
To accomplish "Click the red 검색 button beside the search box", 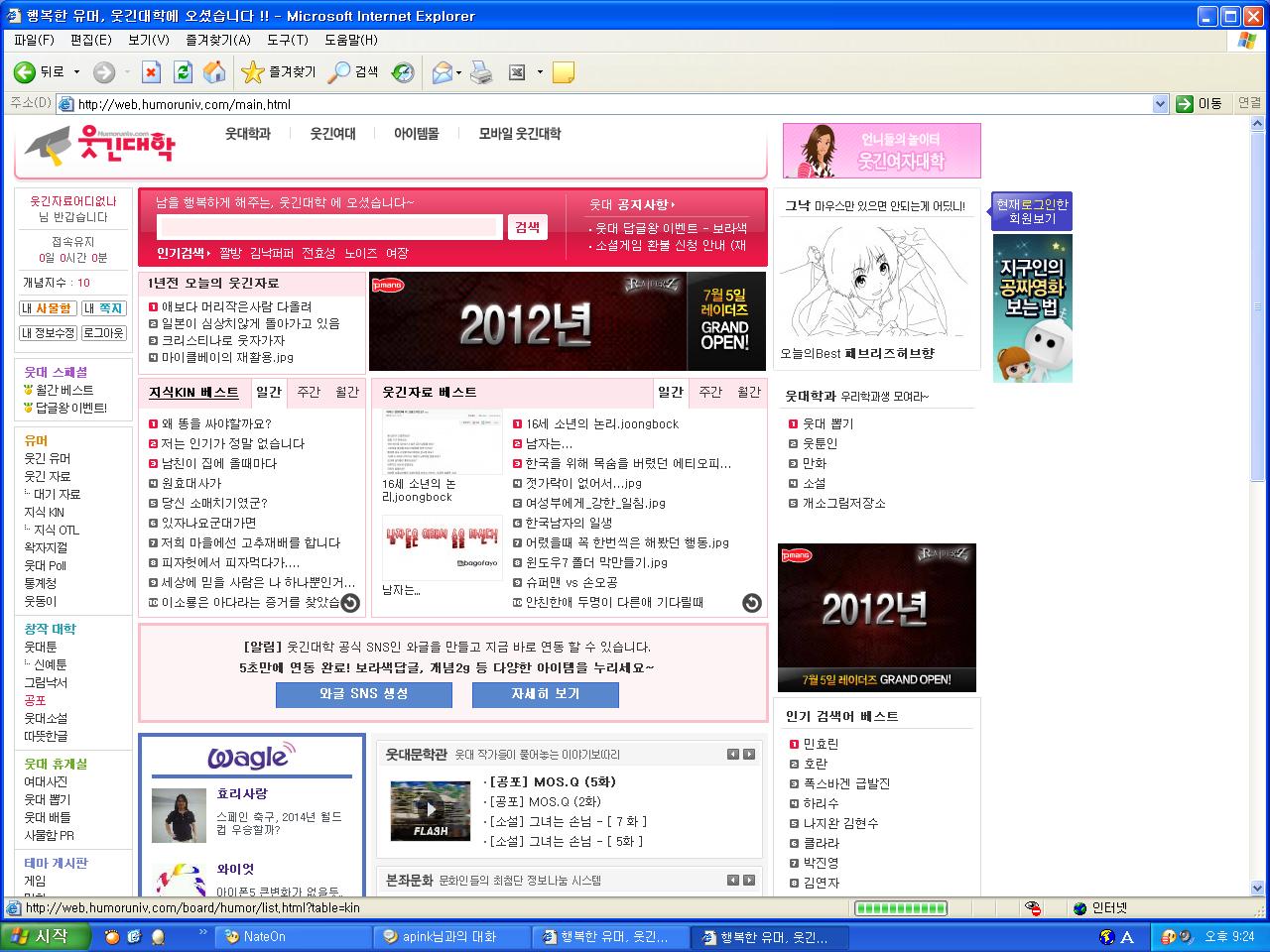I will (x=528, y=227).
